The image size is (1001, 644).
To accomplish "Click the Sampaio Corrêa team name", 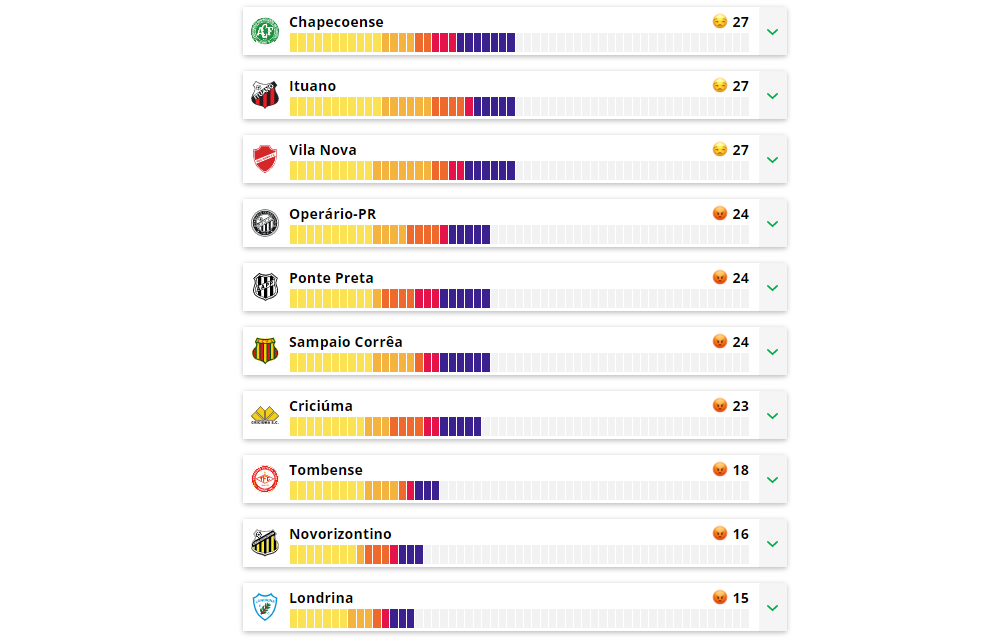I will pos(345,342).
